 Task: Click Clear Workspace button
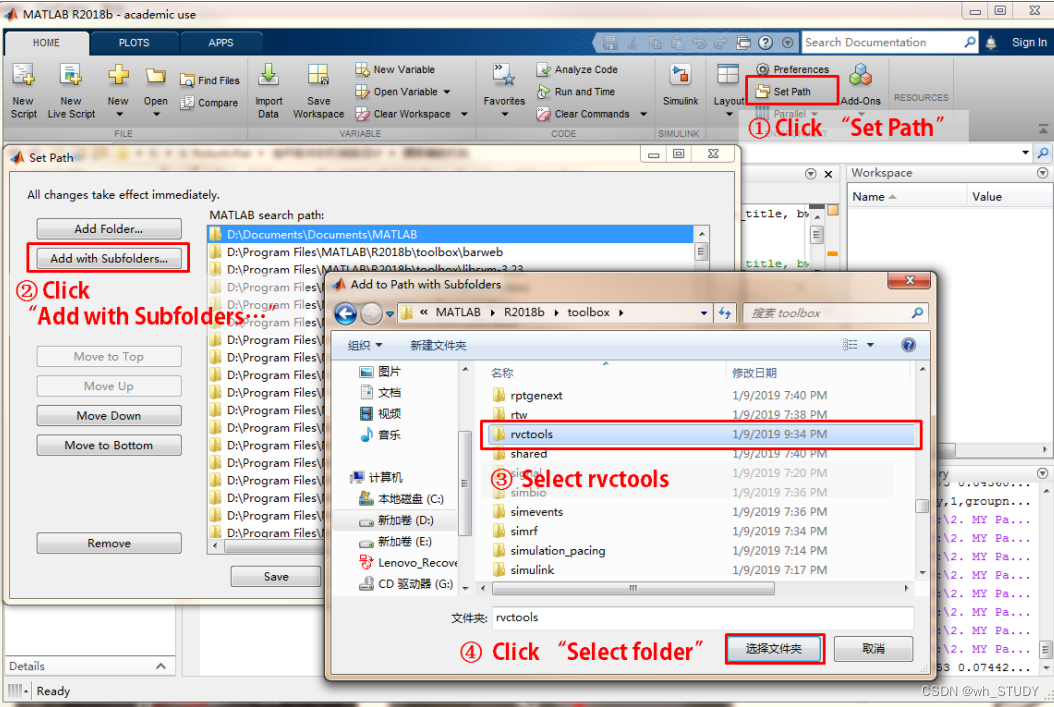tap(403, 114)
